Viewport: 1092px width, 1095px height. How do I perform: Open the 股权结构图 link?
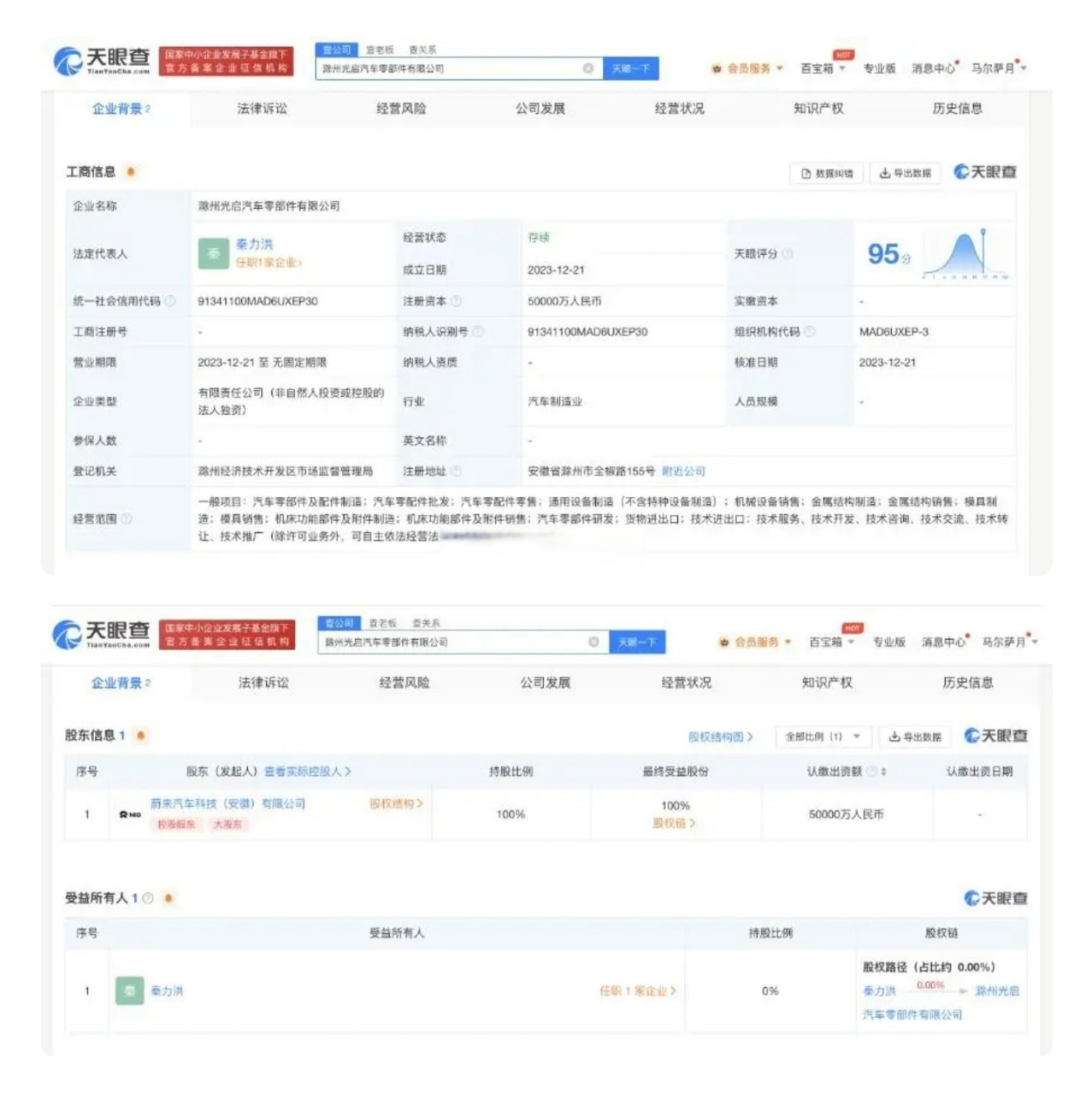716,736
